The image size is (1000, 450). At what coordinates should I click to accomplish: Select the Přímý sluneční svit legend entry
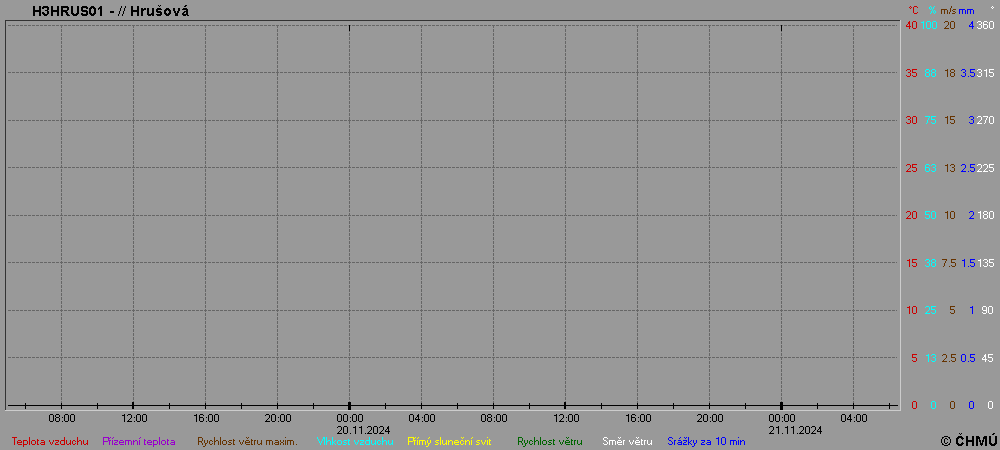(x=449, y=441)
